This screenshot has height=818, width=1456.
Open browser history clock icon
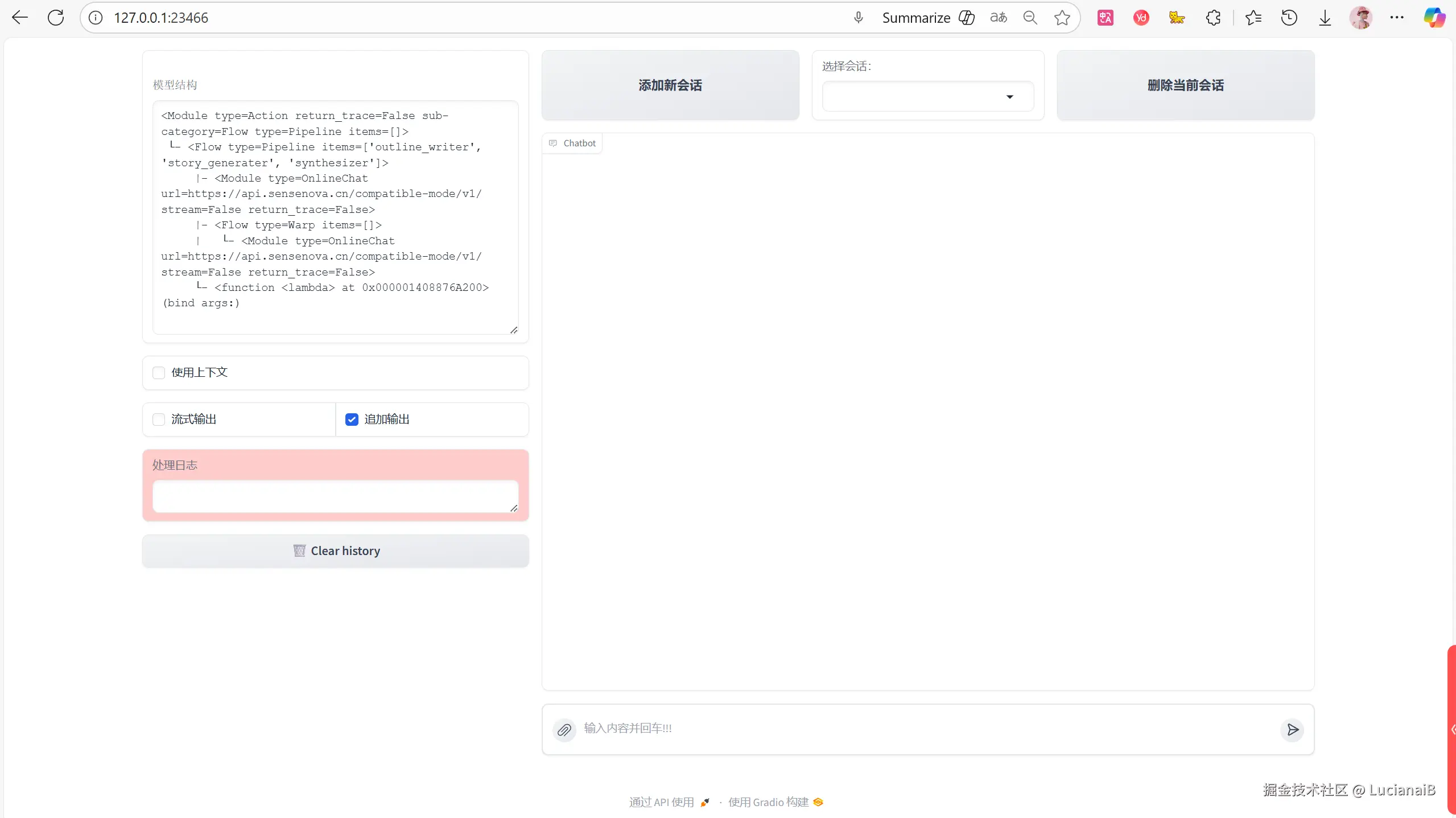coord(1289,18)
